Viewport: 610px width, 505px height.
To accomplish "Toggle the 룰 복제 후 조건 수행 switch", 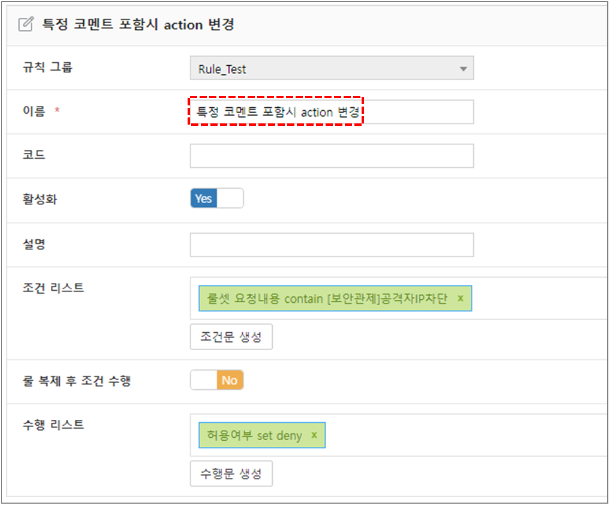I will [217, 380].
